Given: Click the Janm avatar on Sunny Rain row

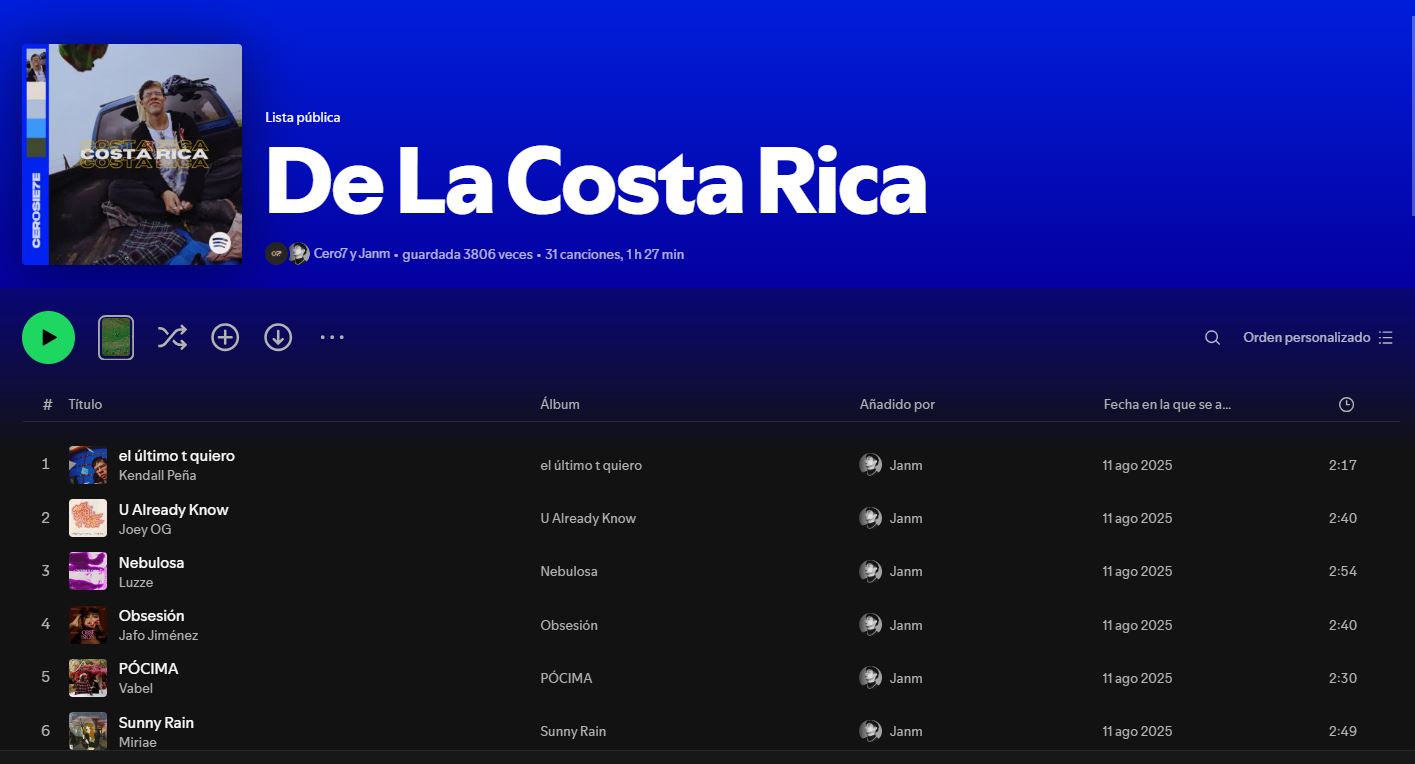Looking at the screenshot, I should pos(870,731).
